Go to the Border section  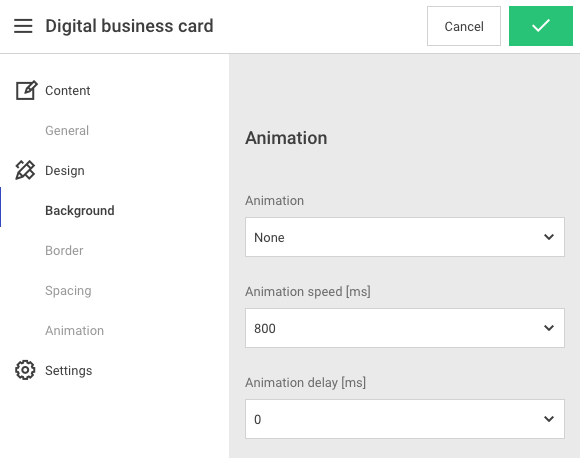(x=64, y=250)
